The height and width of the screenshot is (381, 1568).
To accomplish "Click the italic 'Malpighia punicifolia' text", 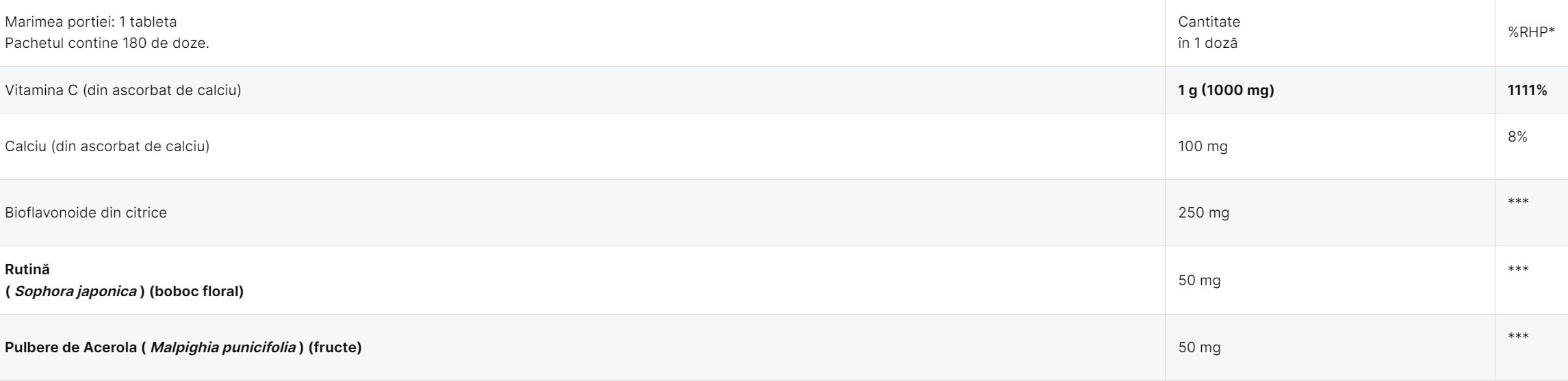I will point(223,347).
